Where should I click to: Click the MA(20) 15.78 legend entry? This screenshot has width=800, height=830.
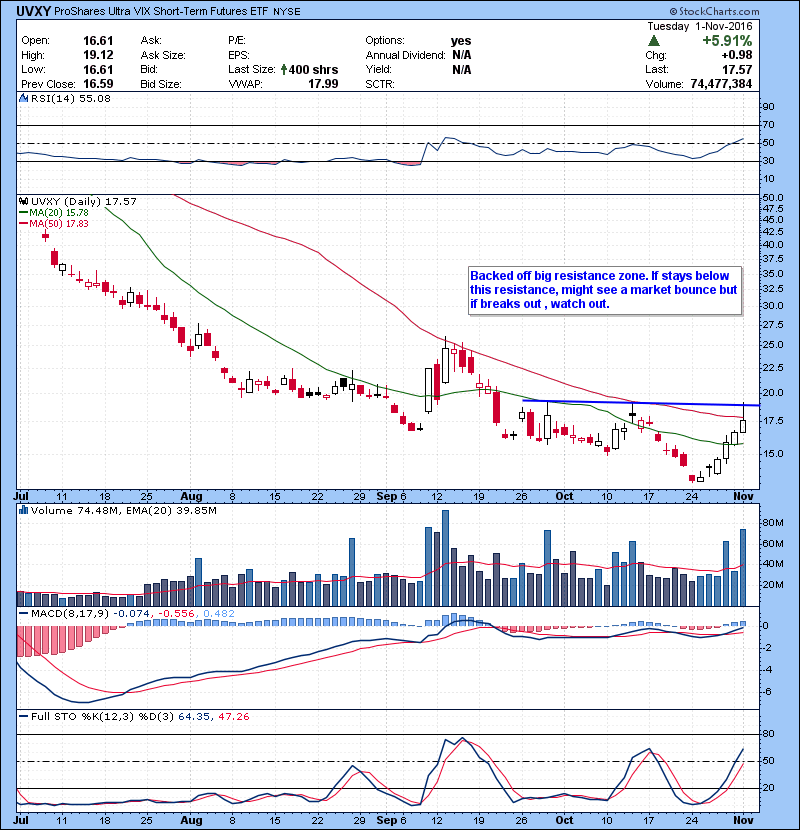click(54, 212)
